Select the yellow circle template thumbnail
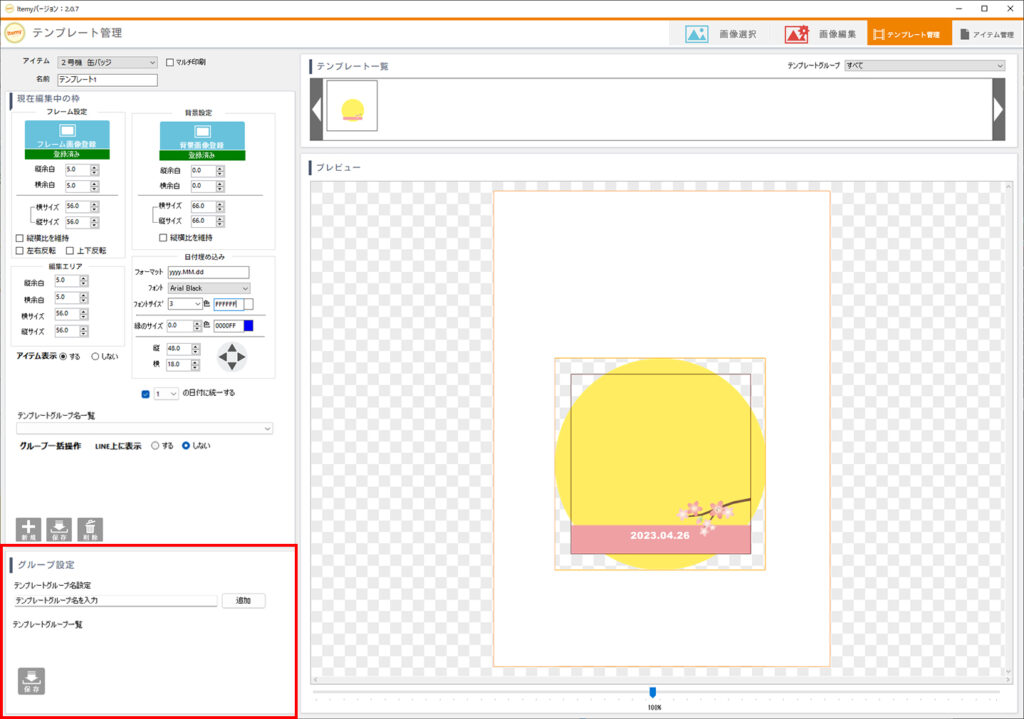The height and width of the screenshot is (719, 1024). (352, 106)
